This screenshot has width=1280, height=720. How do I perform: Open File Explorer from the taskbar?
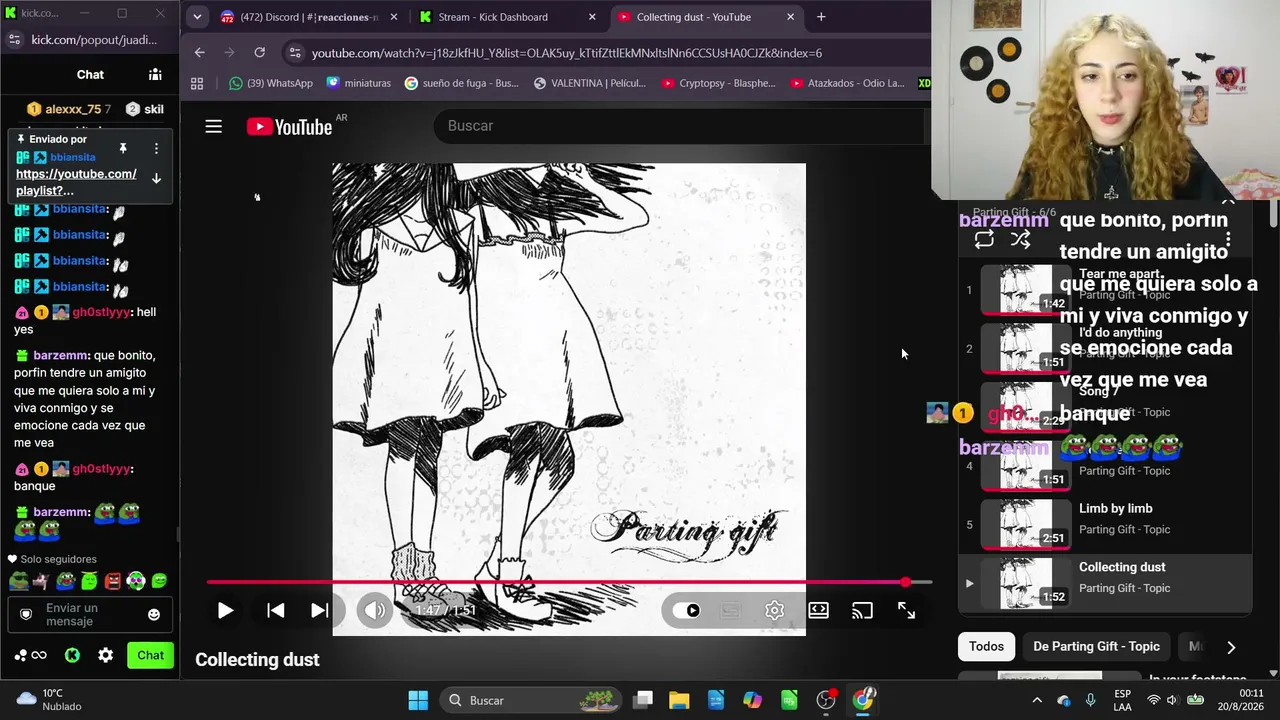[x=679, y=700]
